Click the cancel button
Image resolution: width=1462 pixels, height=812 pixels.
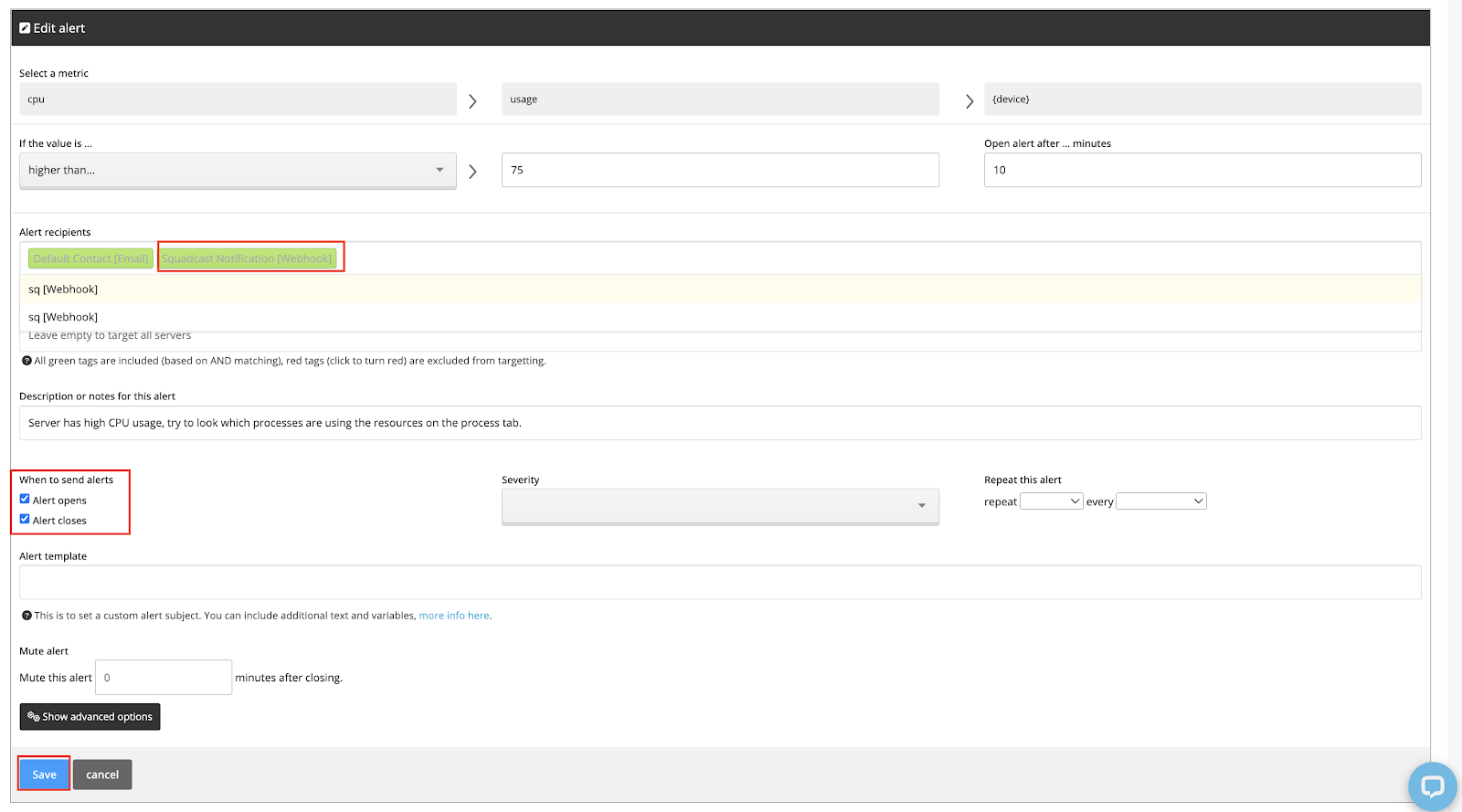[102, 775]
